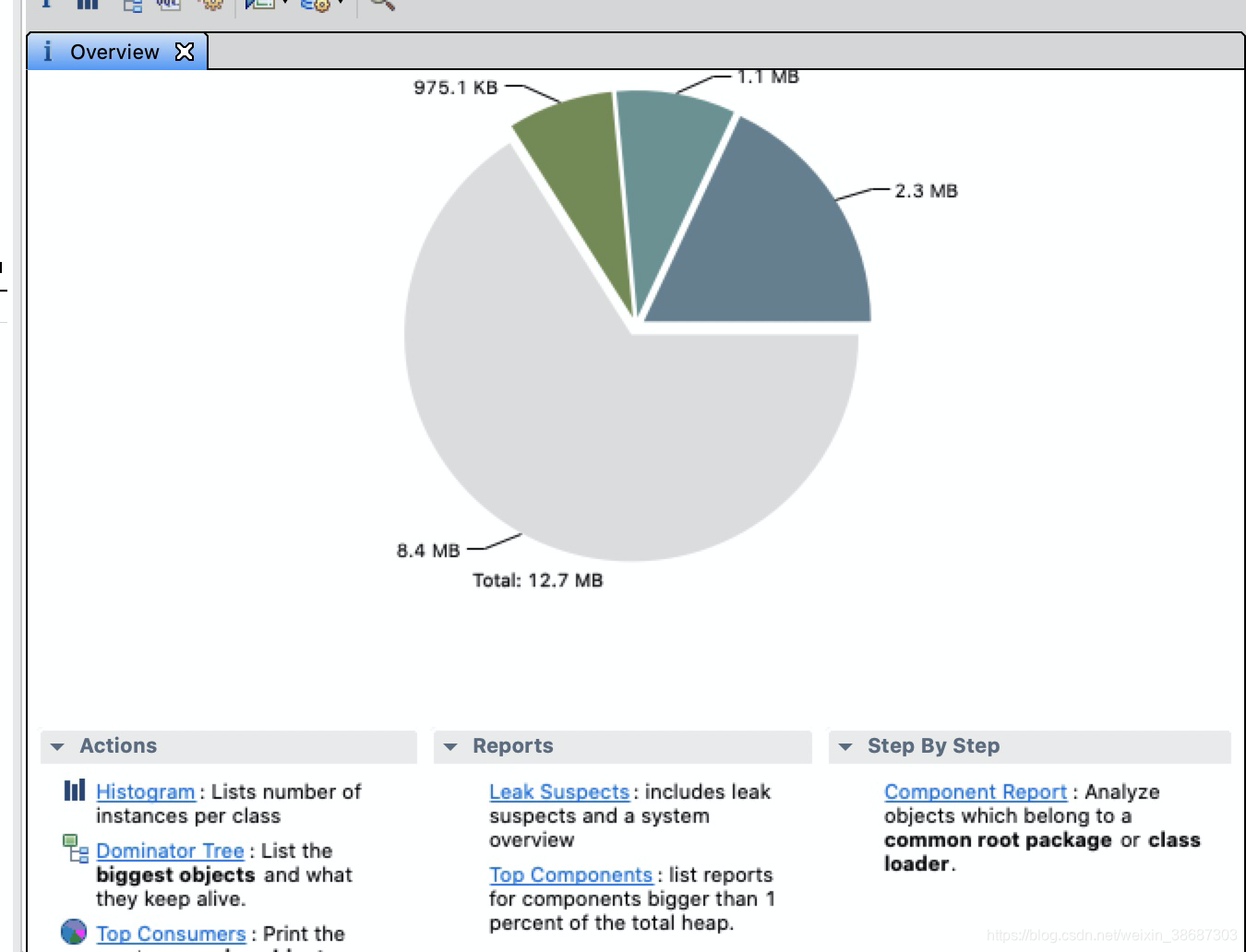Click the info icon on the Overview tab

[x=48, y=52]
